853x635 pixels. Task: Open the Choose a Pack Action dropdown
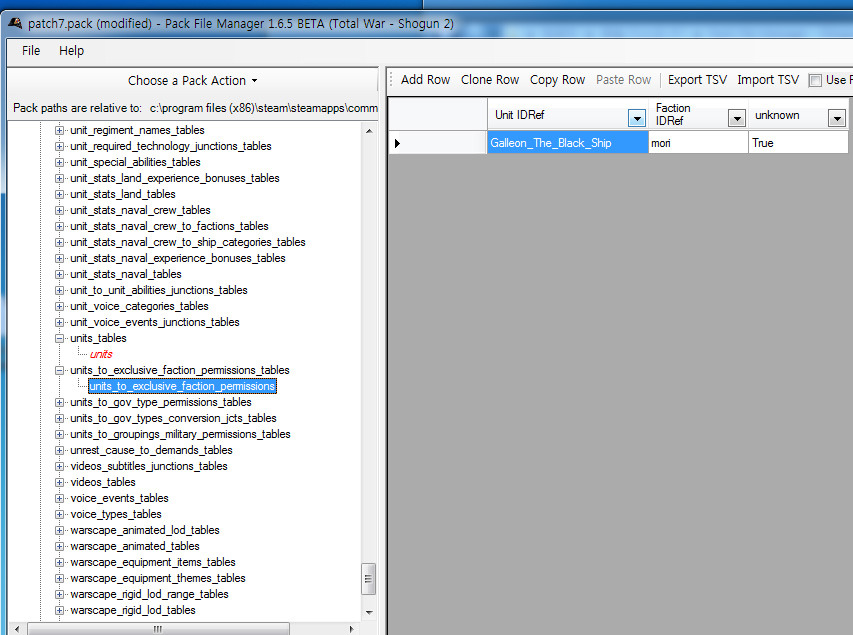click(193, 81)
